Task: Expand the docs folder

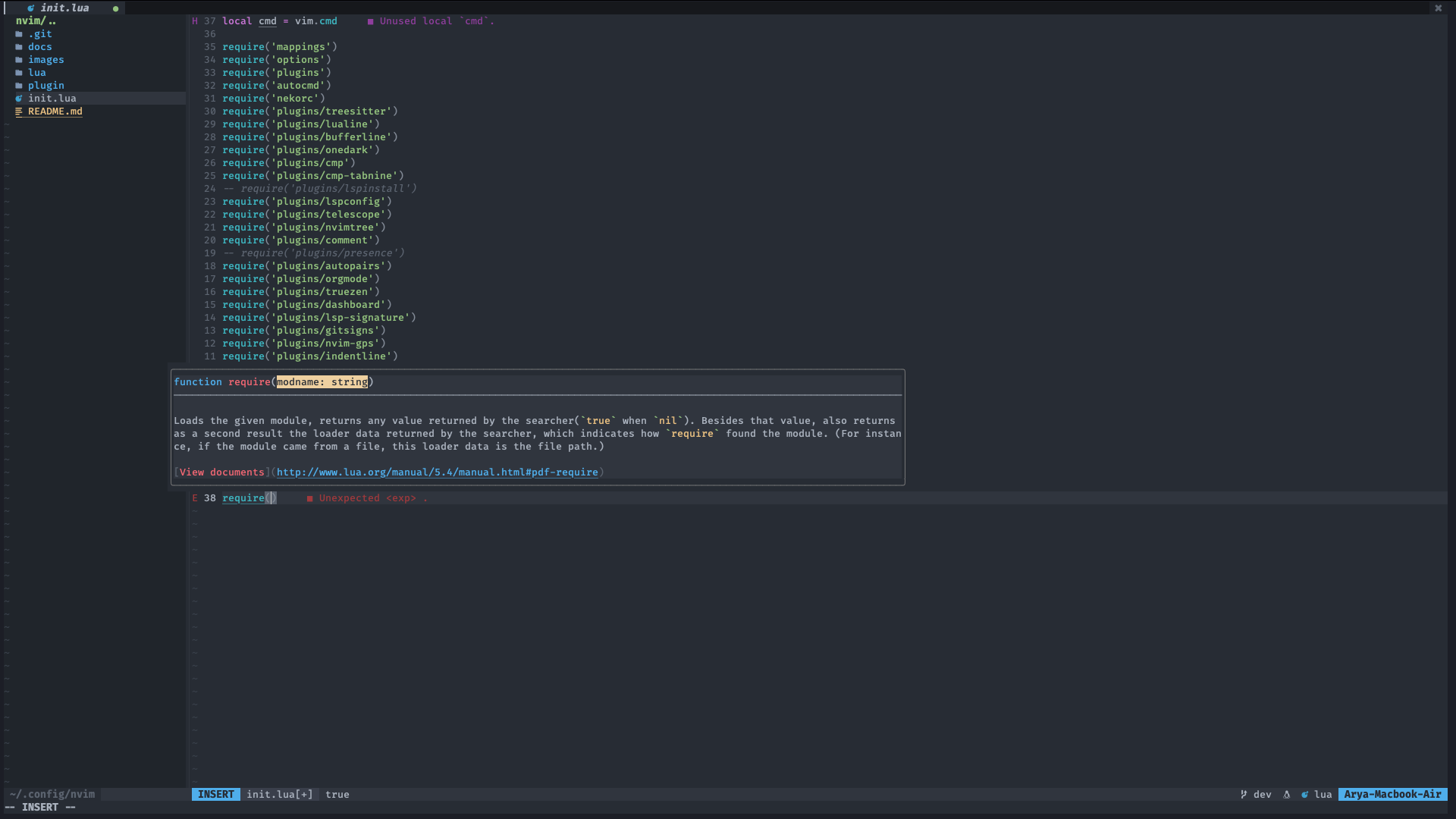Action: 39,47
